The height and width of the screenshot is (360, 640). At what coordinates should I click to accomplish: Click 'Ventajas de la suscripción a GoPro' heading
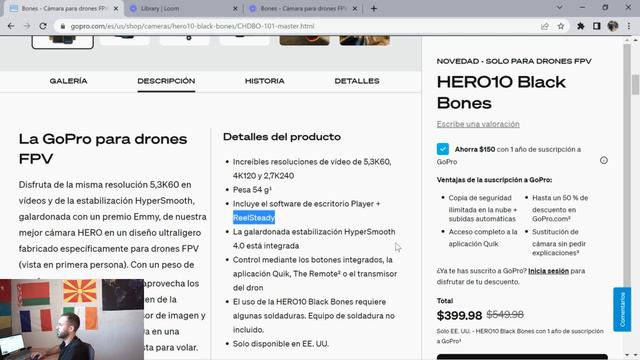494,180
